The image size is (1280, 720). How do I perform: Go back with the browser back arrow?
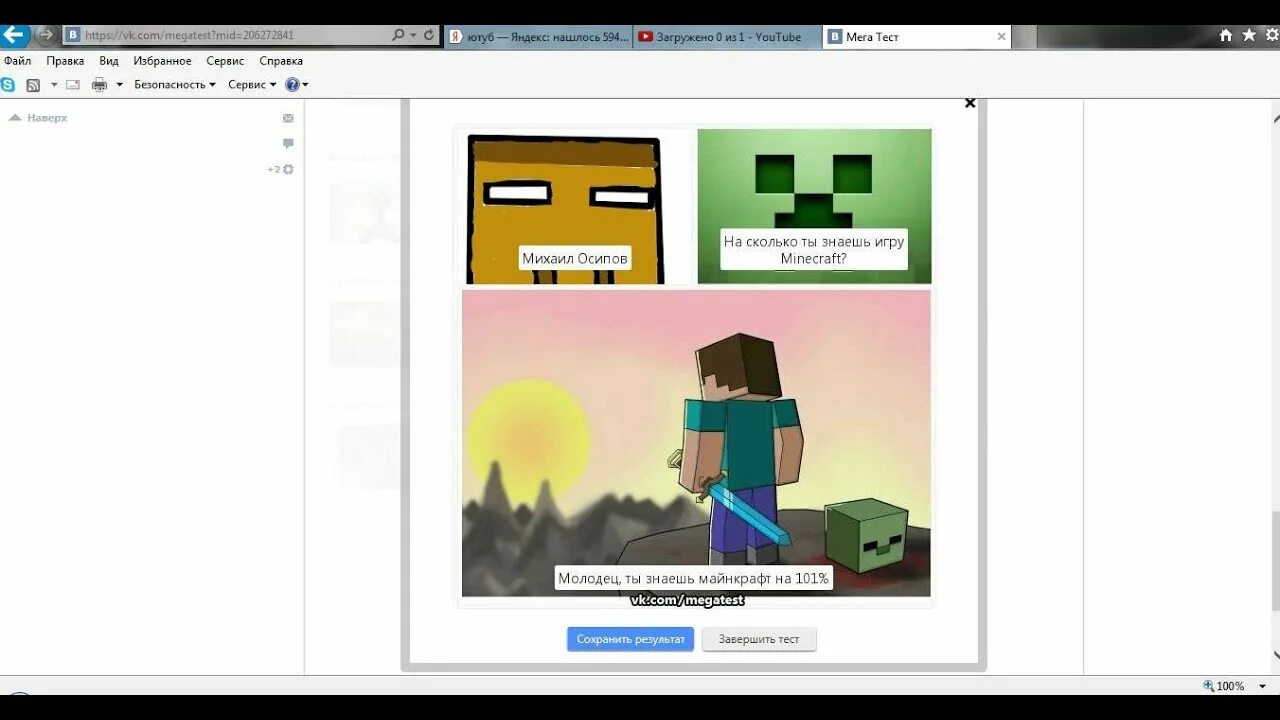[13, 36]
